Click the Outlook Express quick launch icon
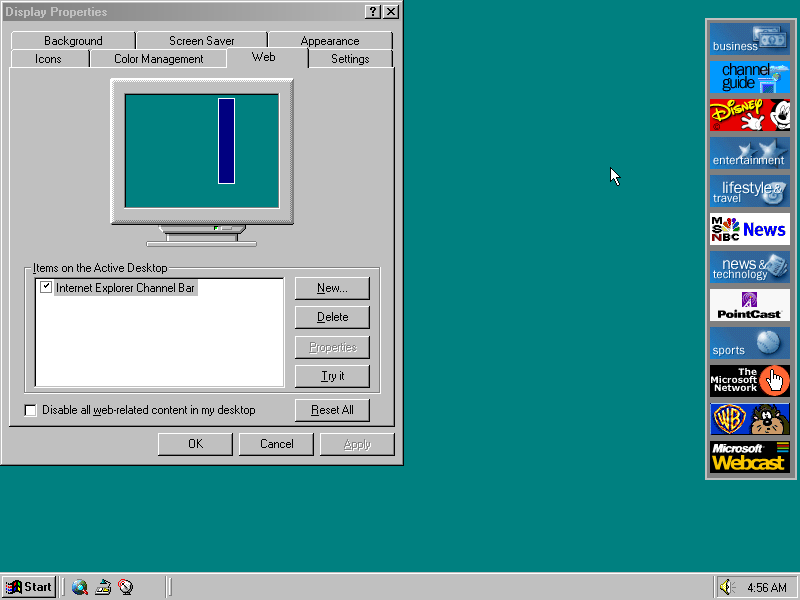Viewport: 800px width, 600px height. [103, 587]
